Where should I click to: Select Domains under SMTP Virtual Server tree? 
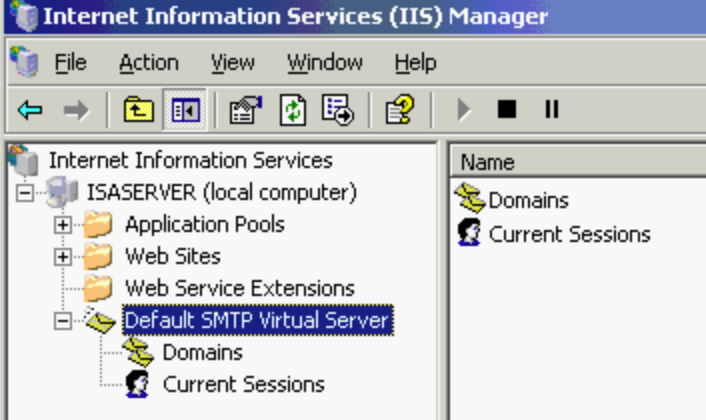point(203,352)
